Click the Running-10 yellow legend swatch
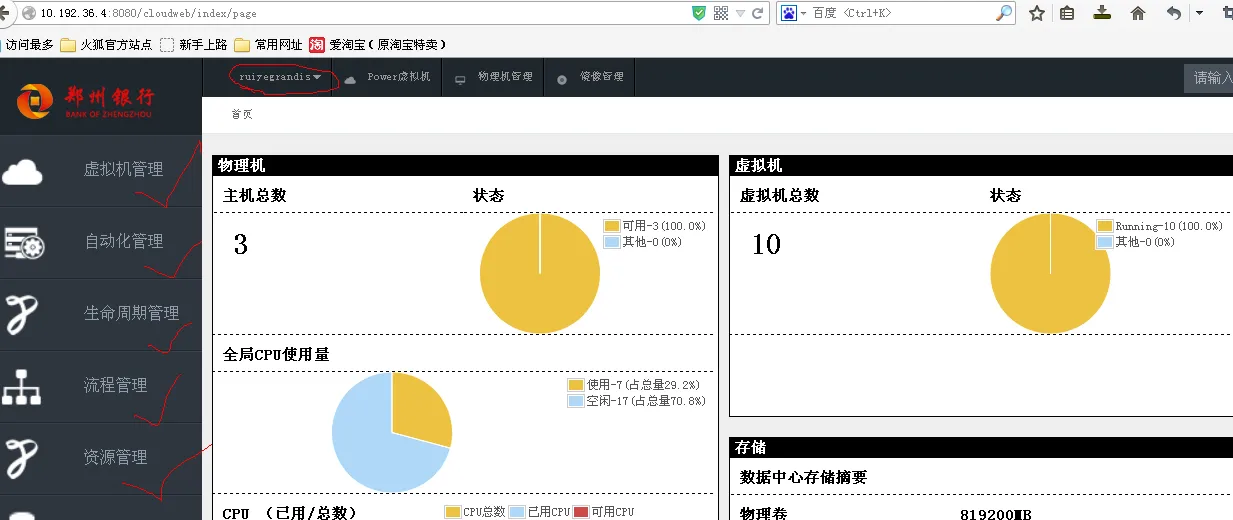This screenshot has width=1233, height=520. pyautogui.click(x=1105, y=227)
